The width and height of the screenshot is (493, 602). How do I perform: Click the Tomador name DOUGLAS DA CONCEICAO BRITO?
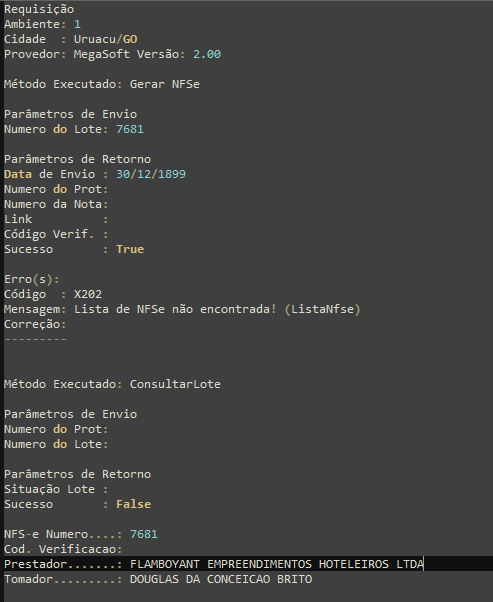click(x=221, y=579)
